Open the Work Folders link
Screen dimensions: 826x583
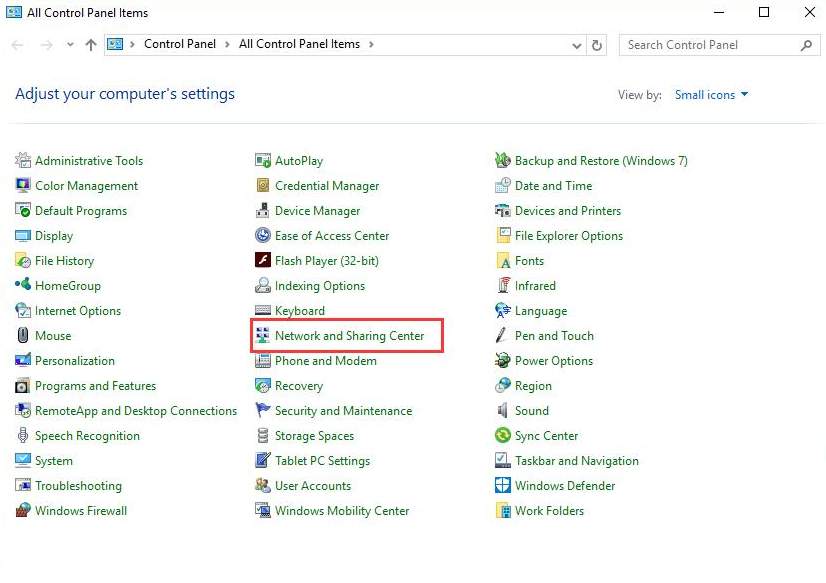tap(549, 511)
